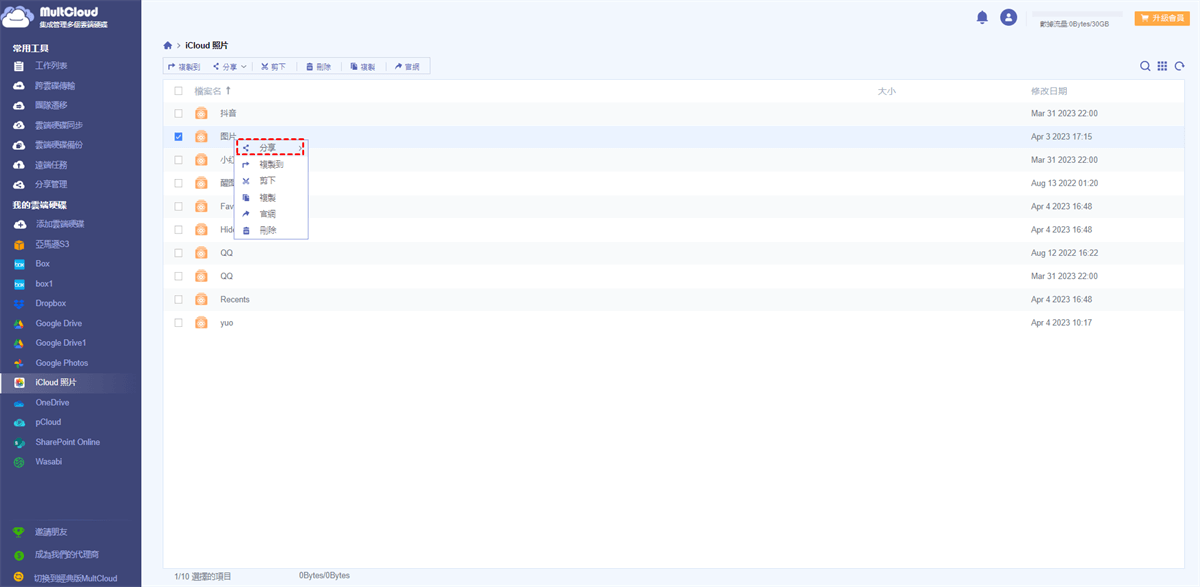Click the toolbar 刪除 button
1200x587 pixels.
319,67
